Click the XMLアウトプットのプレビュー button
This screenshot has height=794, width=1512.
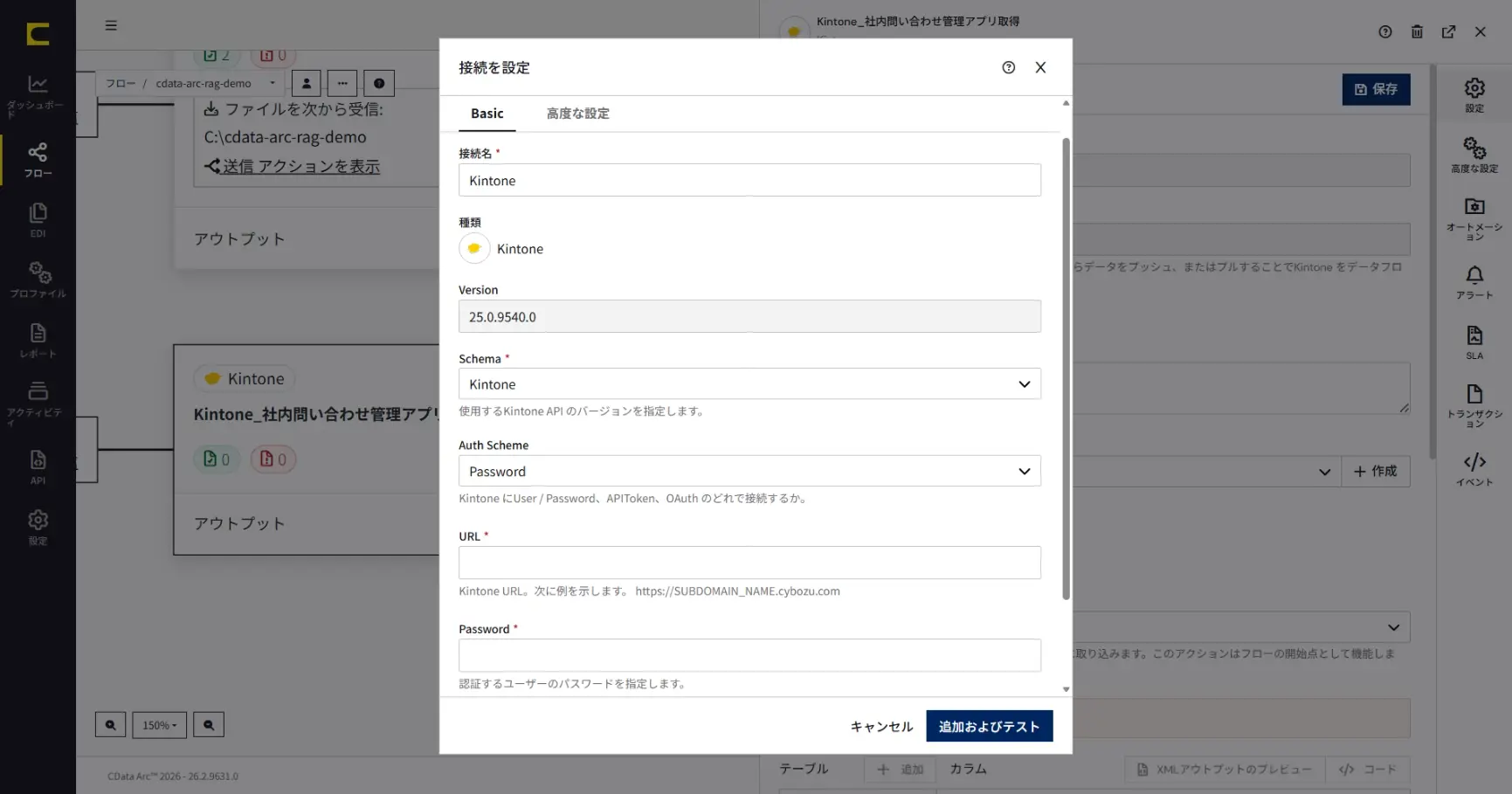(1225, 769)
